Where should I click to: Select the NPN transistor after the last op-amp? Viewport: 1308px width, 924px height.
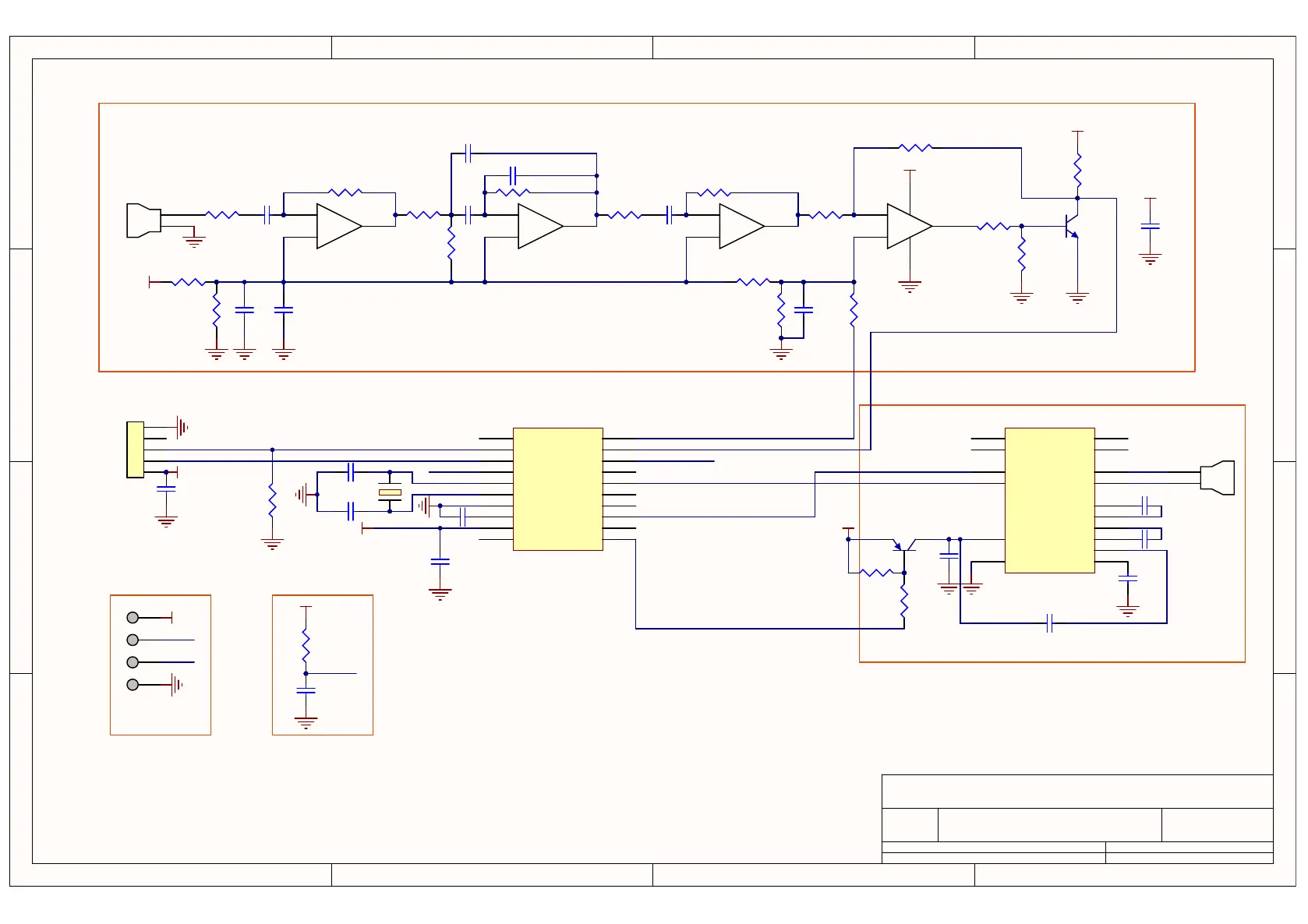(x=1073, y=226)
